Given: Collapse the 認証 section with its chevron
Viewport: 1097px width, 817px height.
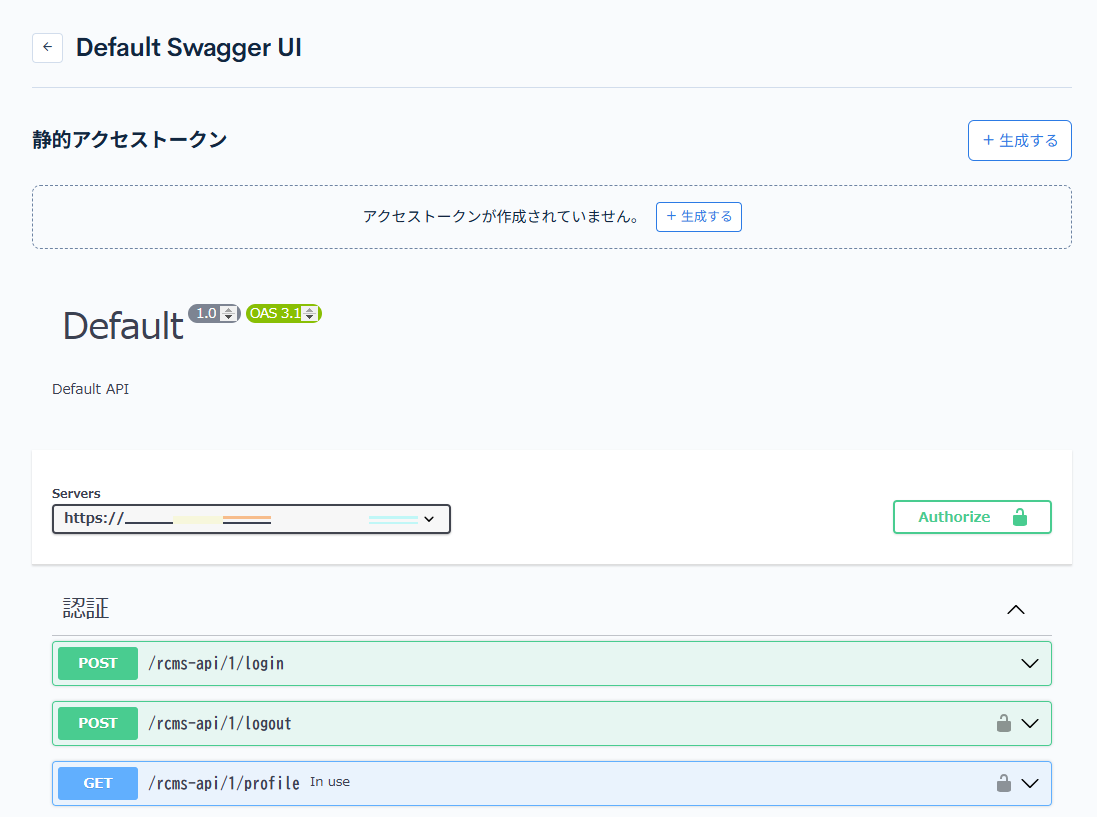Looking at the screenshot, I should coord(1016,609).
